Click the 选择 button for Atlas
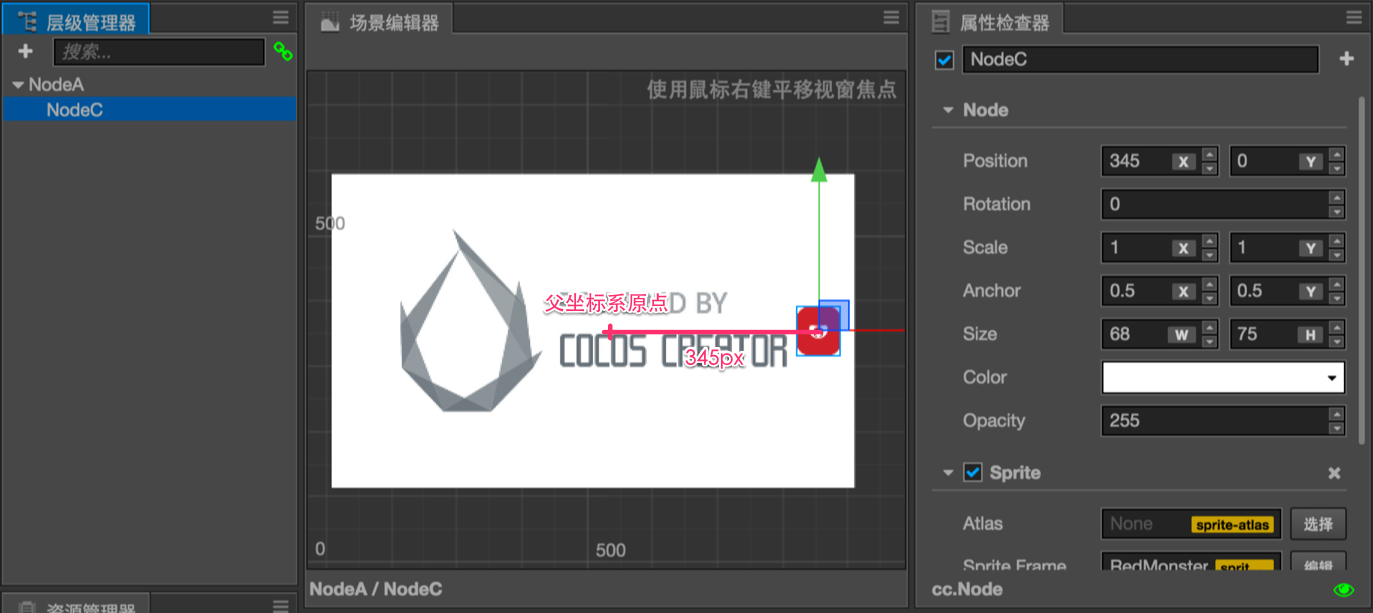The image size is (1373, 613). click(1318, 524)
